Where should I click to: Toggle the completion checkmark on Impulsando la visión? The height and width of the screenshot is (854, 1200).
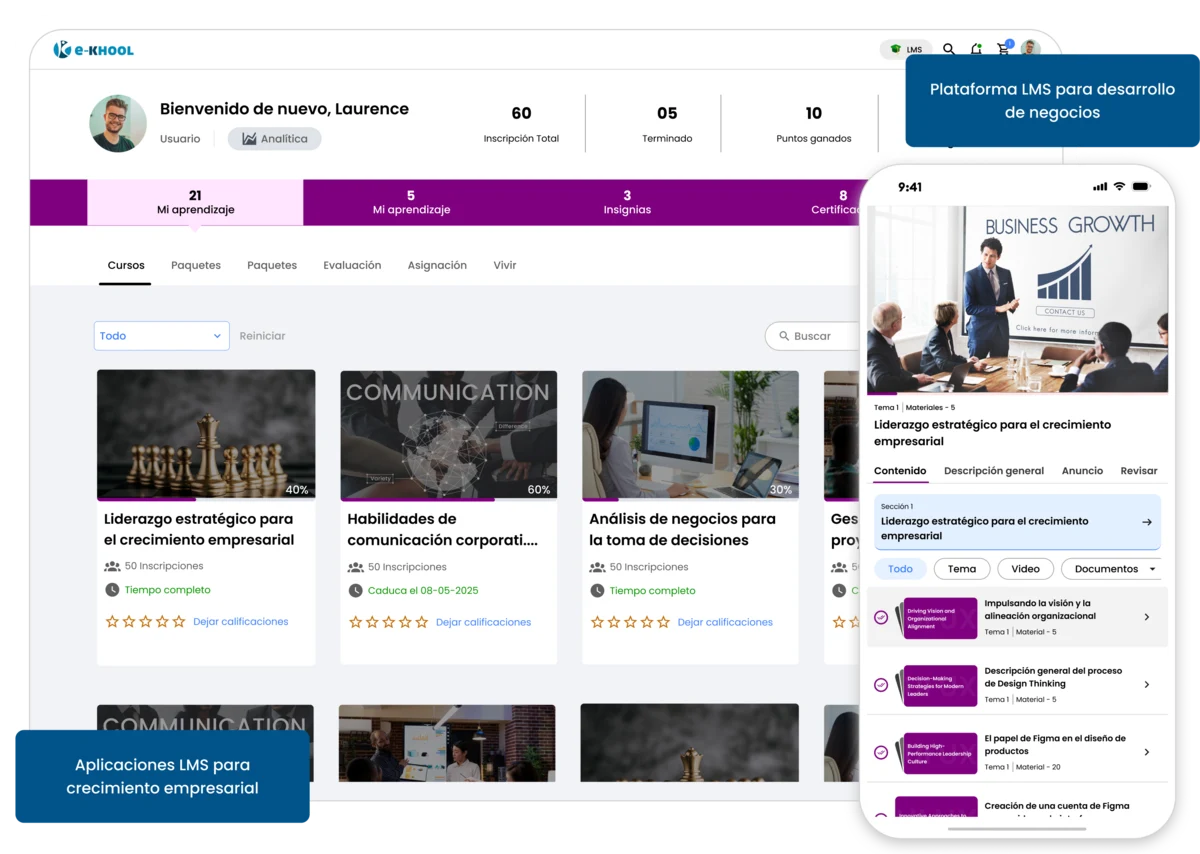[x=881, y=618]
